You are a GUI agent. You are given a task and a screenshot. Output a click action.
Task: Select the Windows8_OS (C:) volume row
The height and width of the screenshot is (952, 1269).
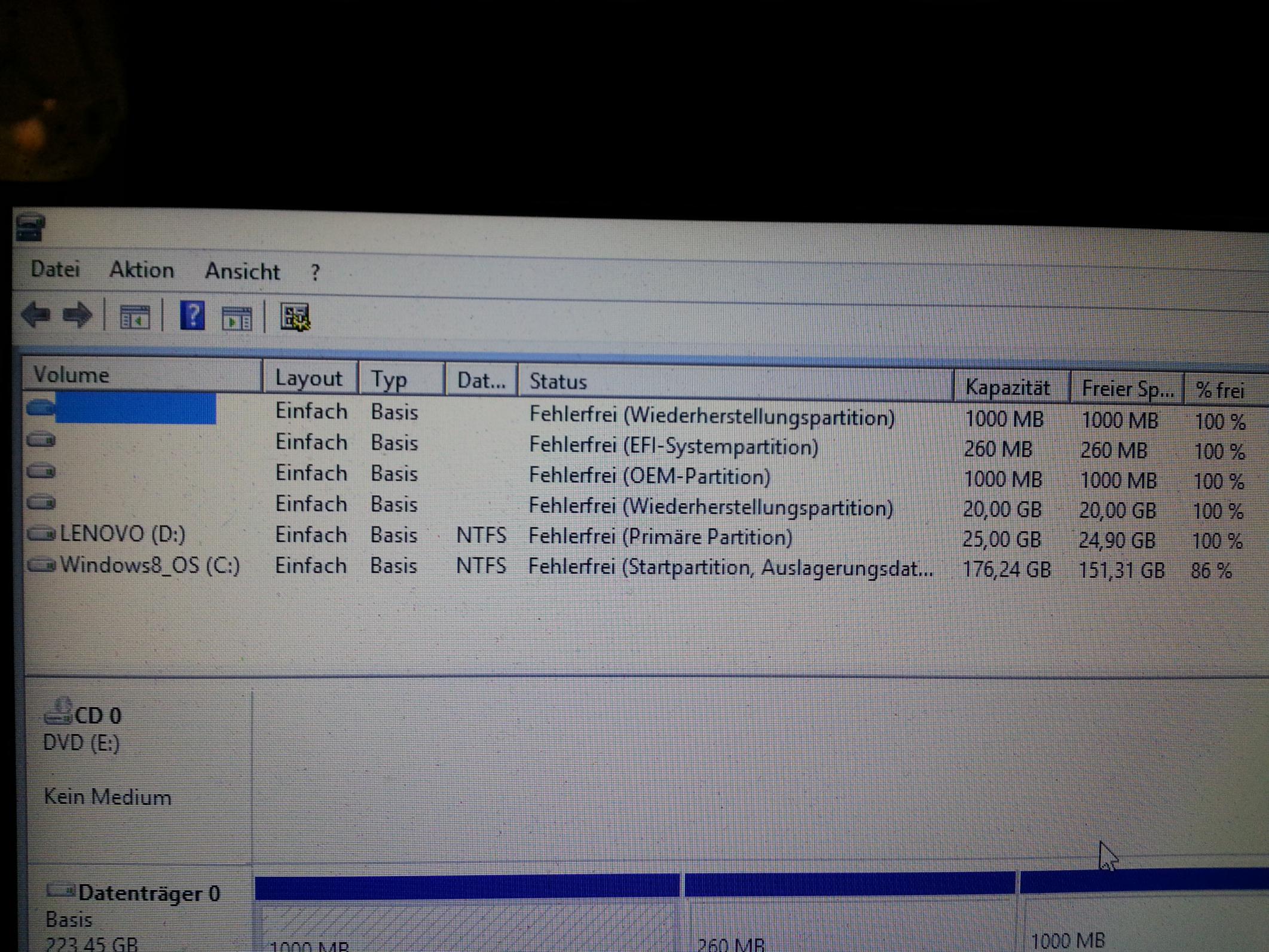tap(149, 565)
